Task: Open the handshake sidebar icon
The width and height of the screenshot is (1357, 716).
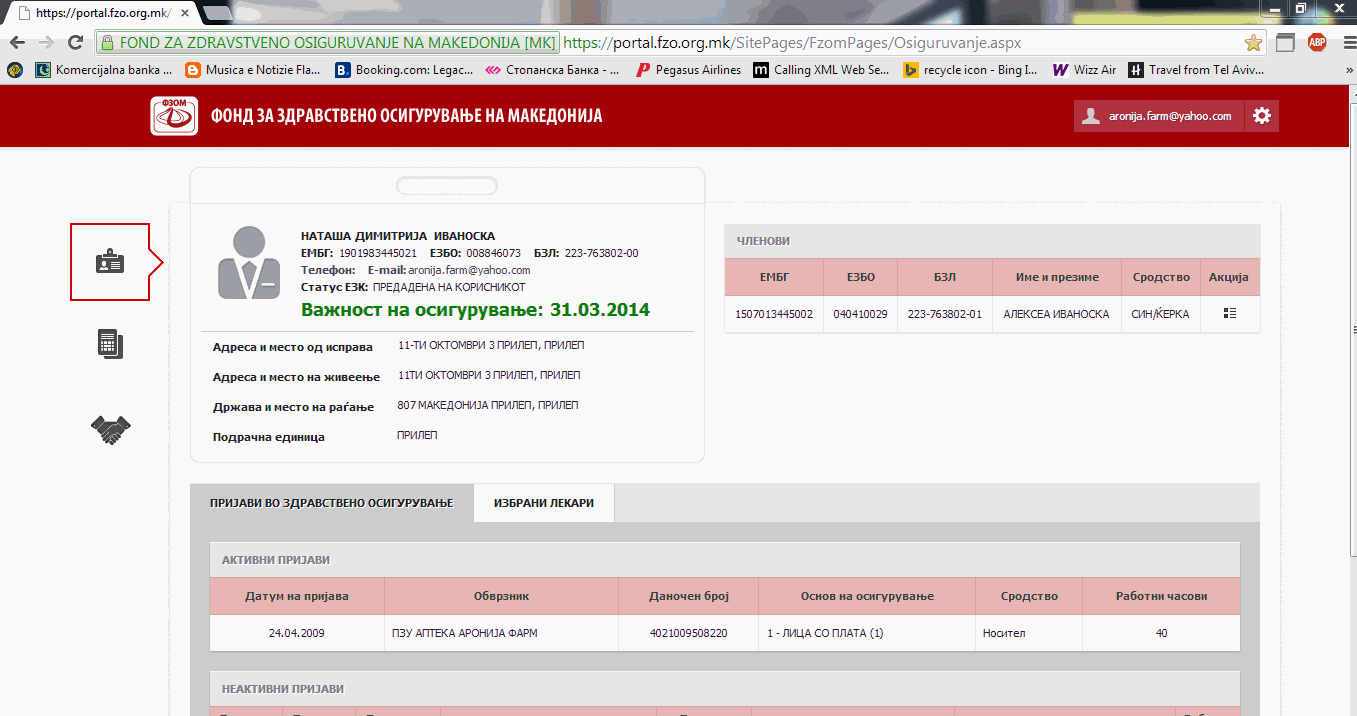Action: coord(111,430)
